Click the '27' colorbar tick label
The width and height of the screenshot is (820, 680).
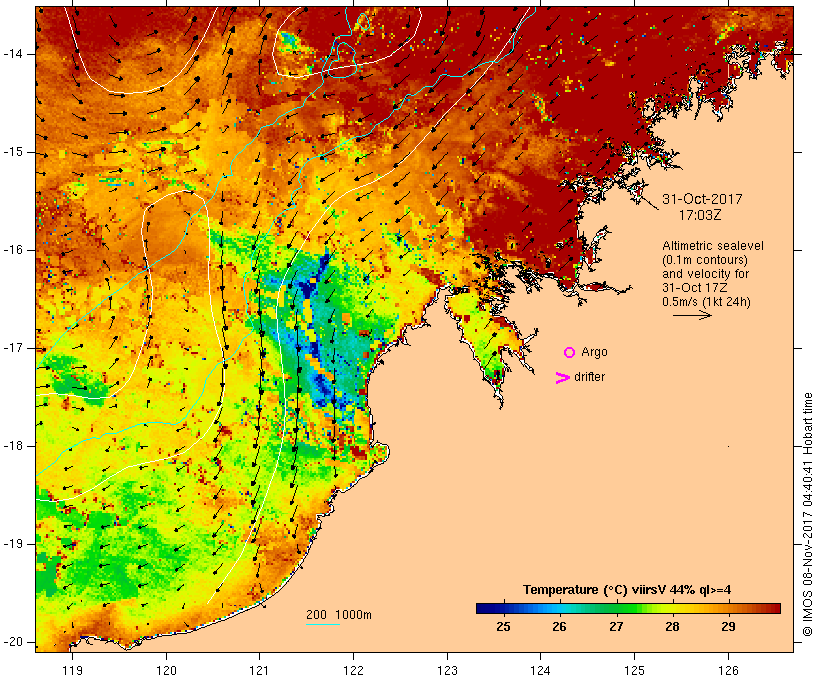tap(616, 627)
